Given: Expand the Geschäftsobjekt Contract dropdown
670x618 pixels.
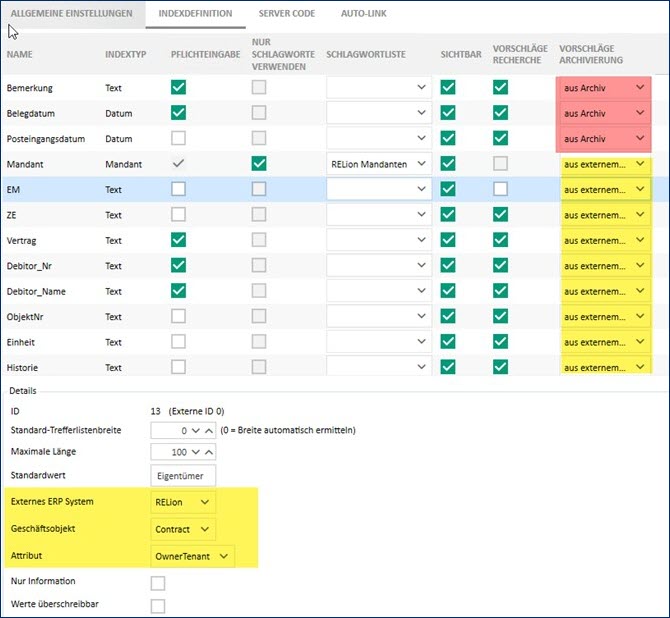Looking at the screenshot, I should coord(183,528).
